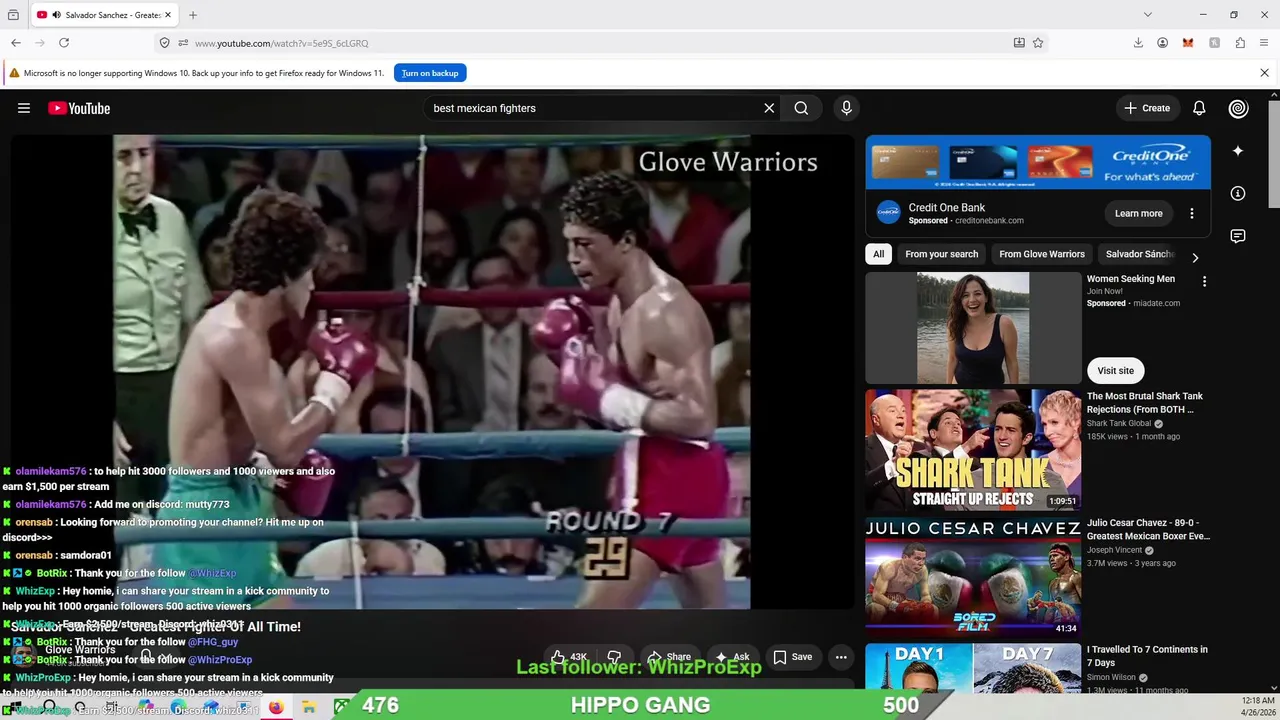The height and width of the screenshot is (720, 1280).
Task: Open YouTube notifications bell
Action: [x=1199, y=108]
